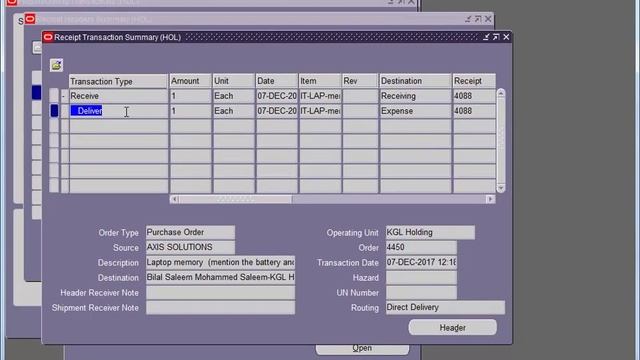Click the Hazard field
This screenshot has width=640, height=360.
(x=421, y=278)
